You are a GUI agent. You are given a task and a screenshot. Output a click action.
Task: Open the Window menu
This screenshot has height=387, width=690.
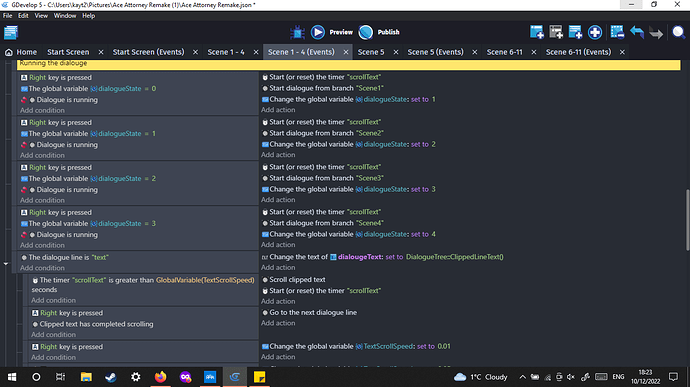click(65, 15)
